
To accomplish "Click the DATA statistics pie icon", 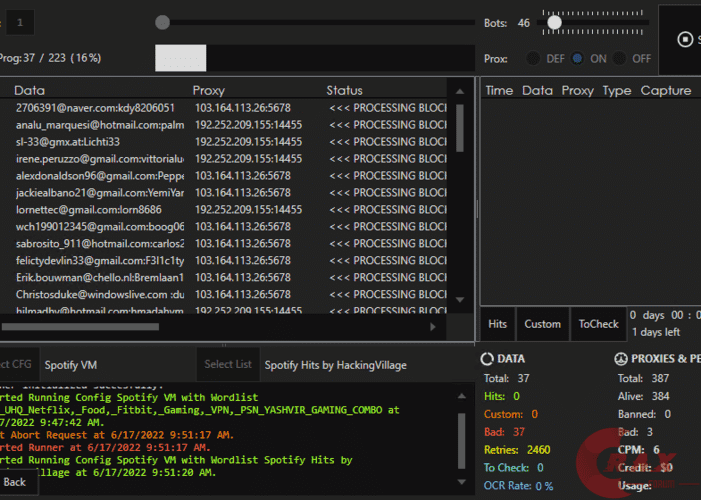I will (487, 358).
